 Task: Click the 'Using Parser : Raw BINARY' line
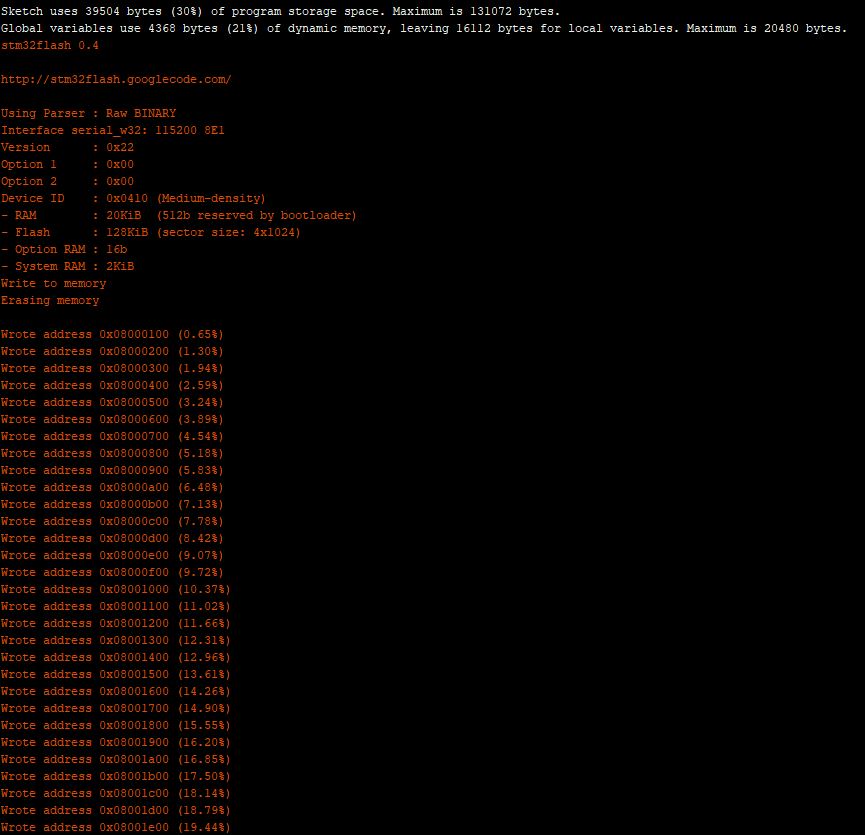(x=88, y=113)
